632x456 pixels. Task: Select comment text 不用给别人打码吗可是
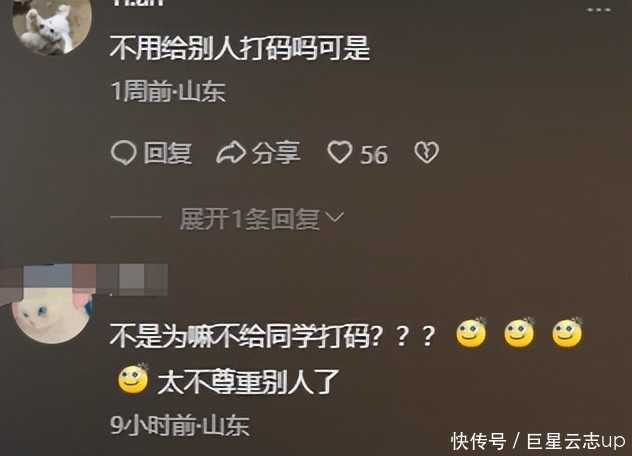point(240,48)
